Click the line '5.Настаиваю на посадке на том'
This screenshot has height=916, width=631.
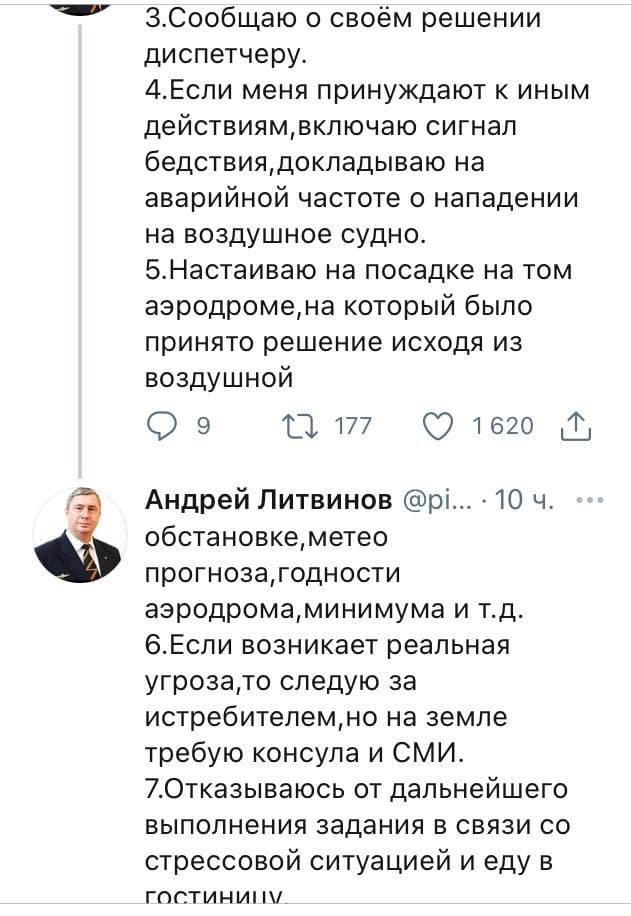(359, 271)
